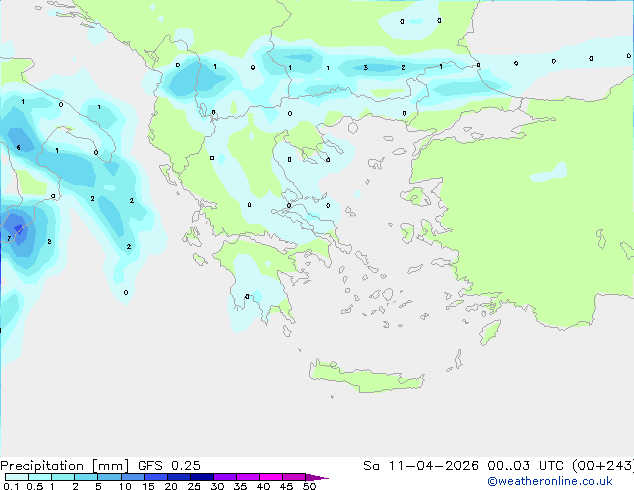Click the '50' legend scale label

point(309,486)
